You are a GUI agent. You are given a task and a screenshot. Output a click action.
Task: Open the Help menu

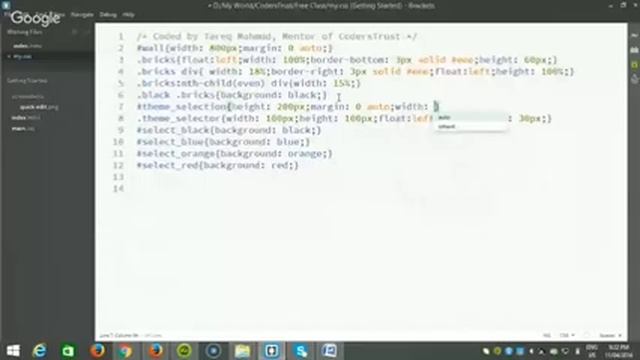point(128,15)
